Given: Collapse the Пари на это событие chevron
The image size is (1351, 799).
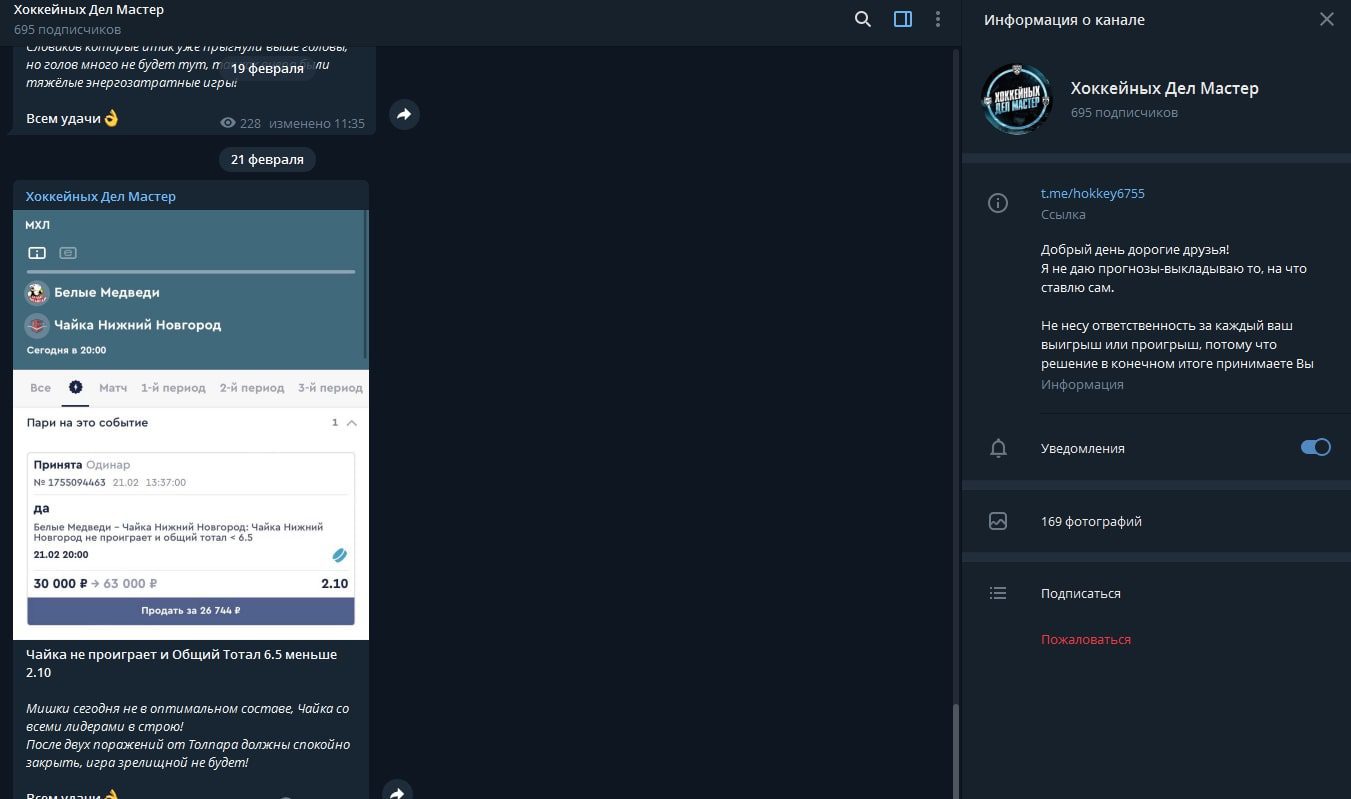Looking at the screenshot, I should point(351,423).
